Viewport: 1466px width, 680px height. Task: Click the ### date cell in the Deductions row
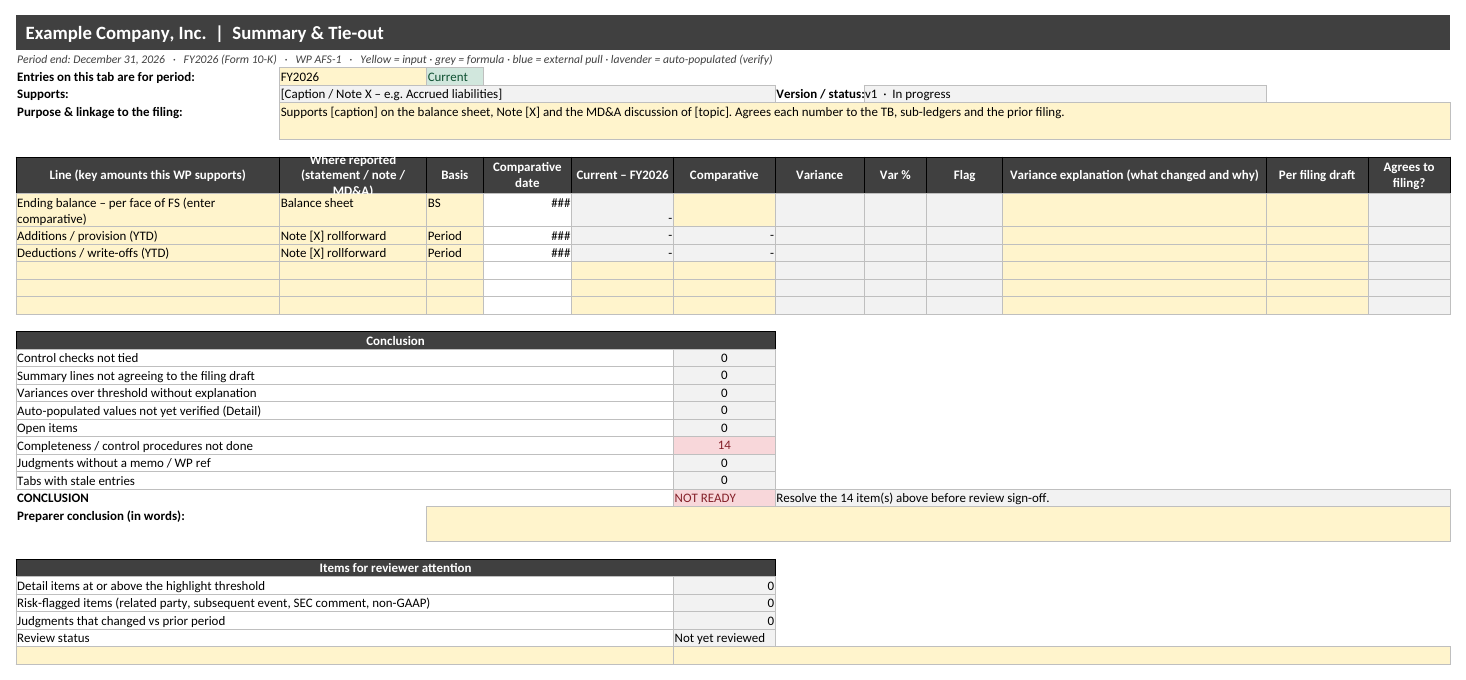[527, 253]
